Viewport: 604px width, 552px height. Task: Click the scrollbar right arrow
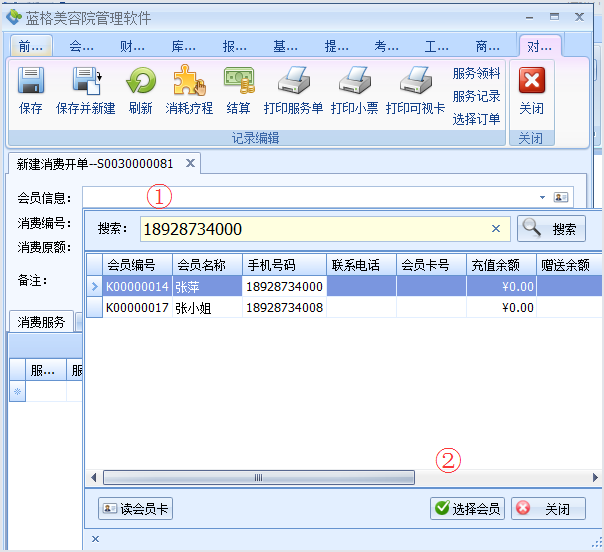595,478
